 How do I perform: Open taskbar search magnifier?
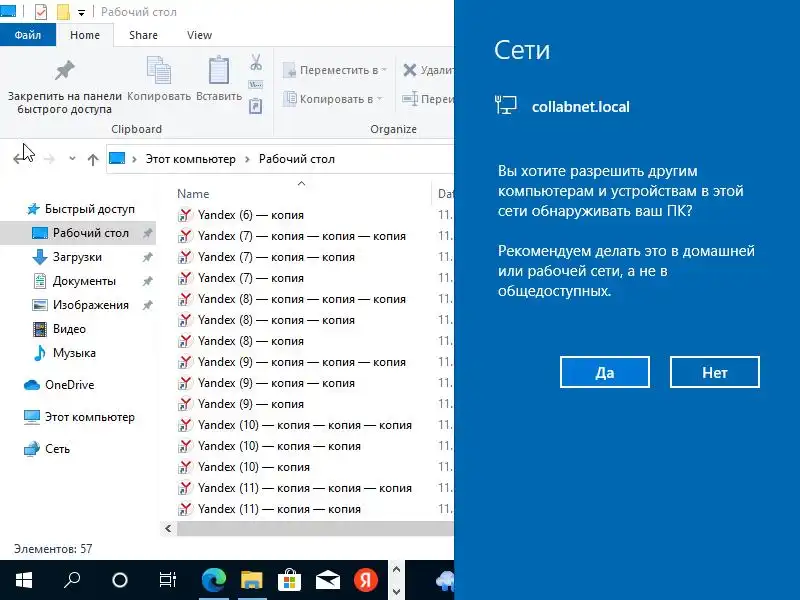tap(72, 580)
